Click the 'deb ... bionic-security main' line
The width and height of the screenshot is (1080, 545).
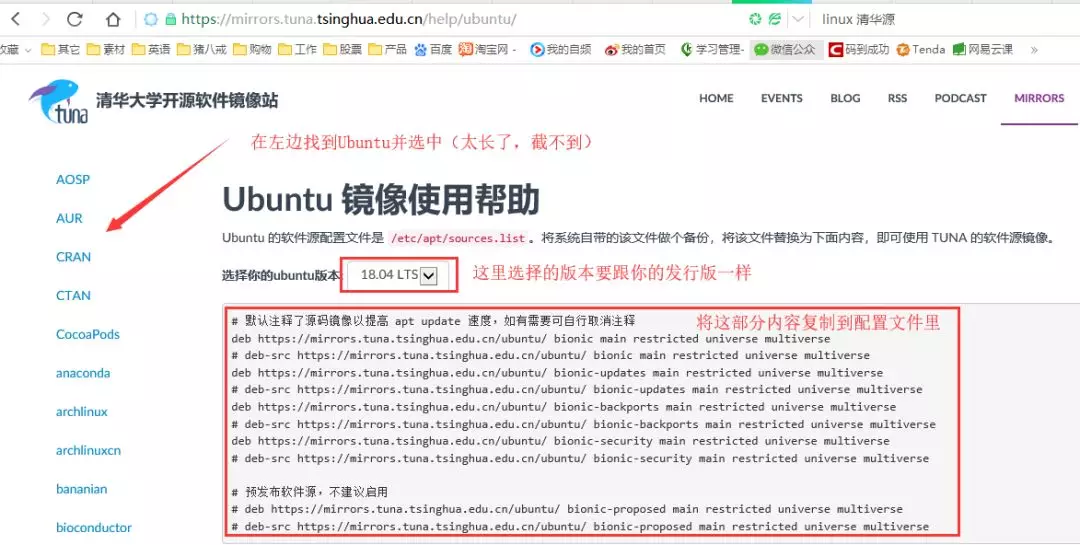coord(560,440)
